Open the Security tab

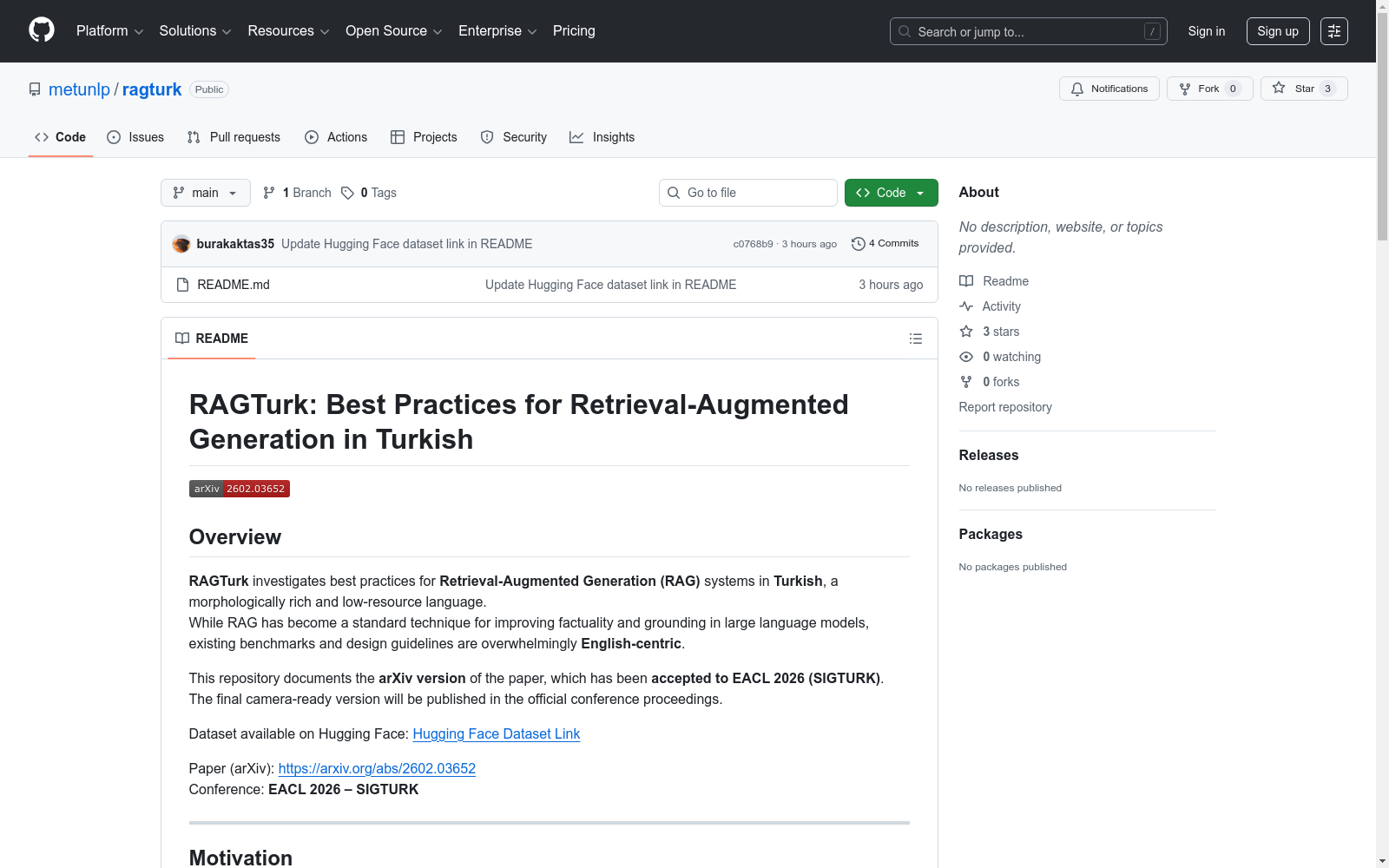tap(514, 137)
